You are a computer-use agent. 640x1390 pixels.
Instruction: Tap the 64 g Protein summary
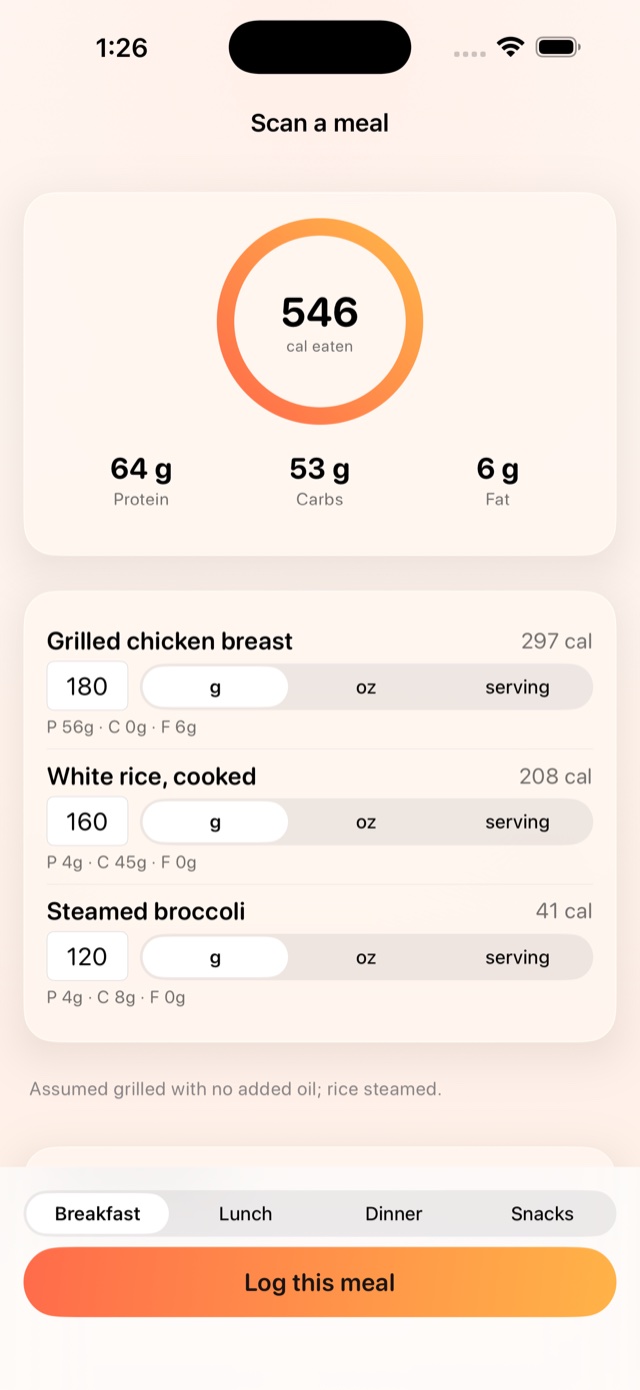[x=141, y=481]
